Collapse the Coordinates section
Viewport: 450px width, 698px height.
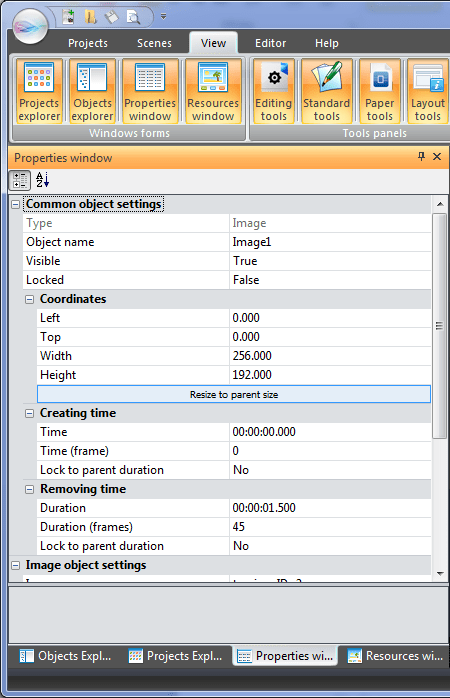click(x=29, y=299)
